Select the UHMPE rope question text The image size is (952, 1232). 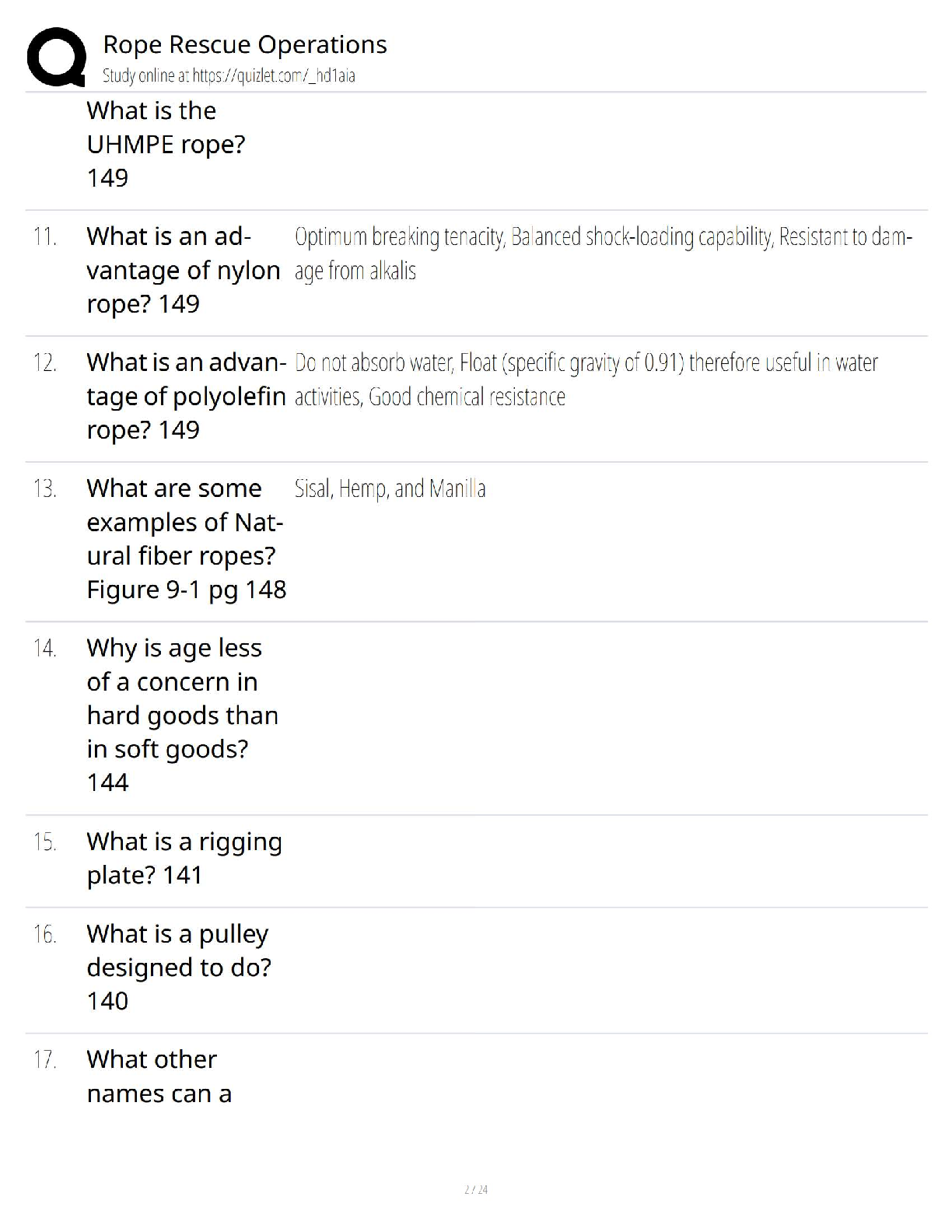tap(166, 144)
